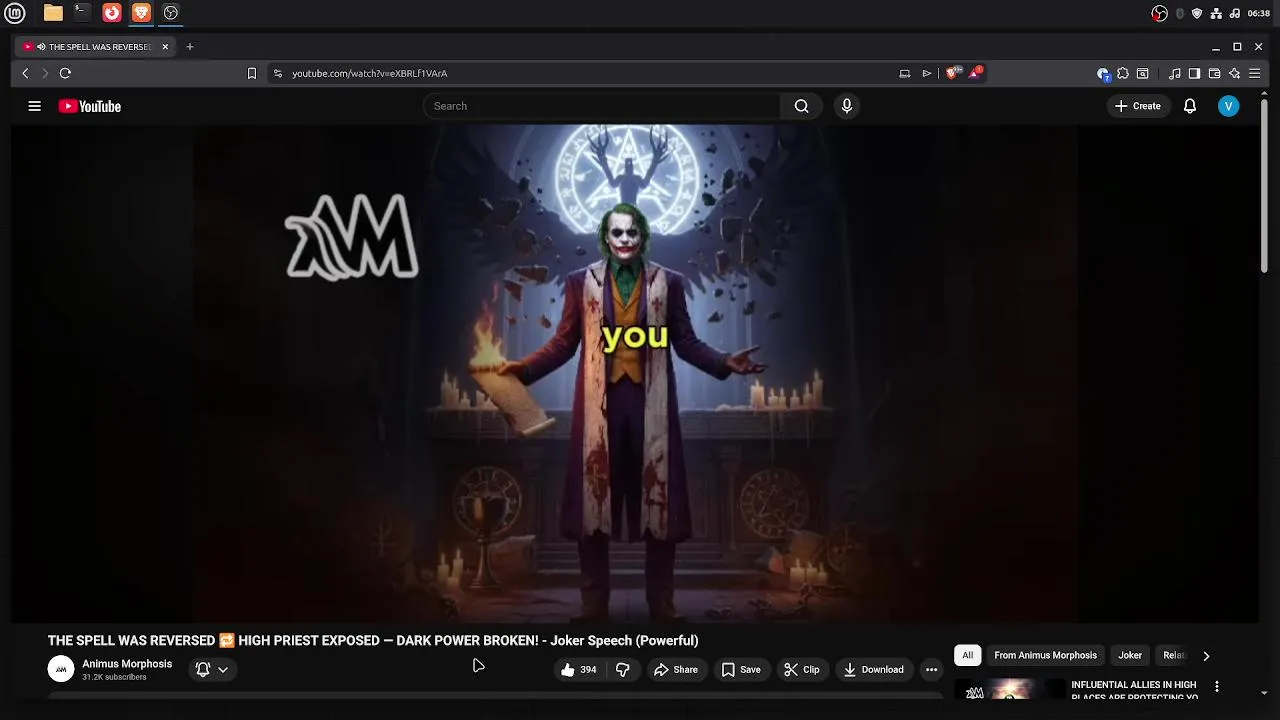Open site settings icon in address bar
The image size is (1280, 720).
pyautogui.click(x=278, y=73)
